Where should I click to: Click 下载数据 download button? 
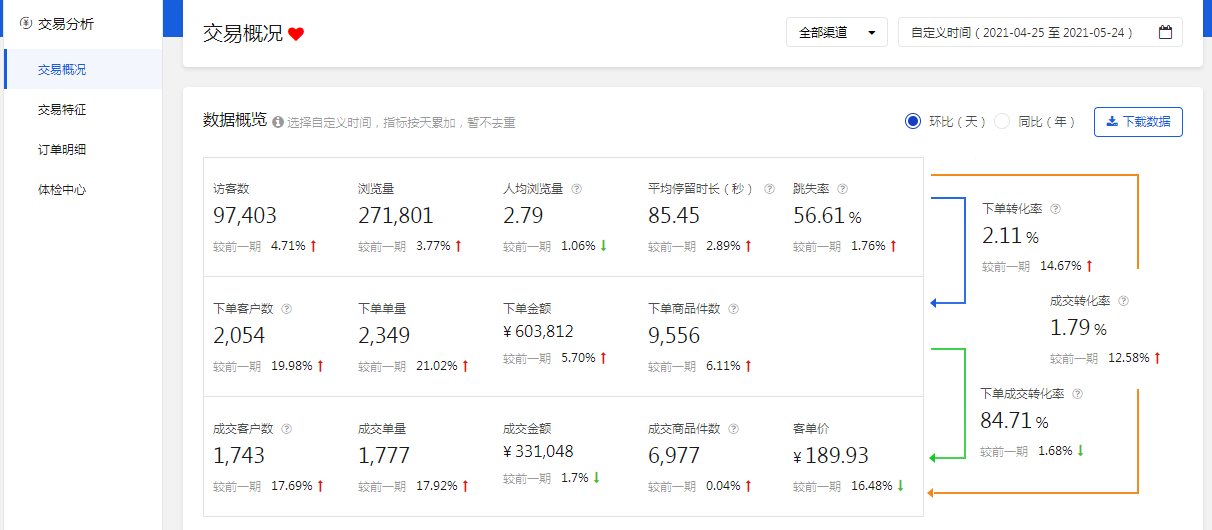(x=1138, y=122)
